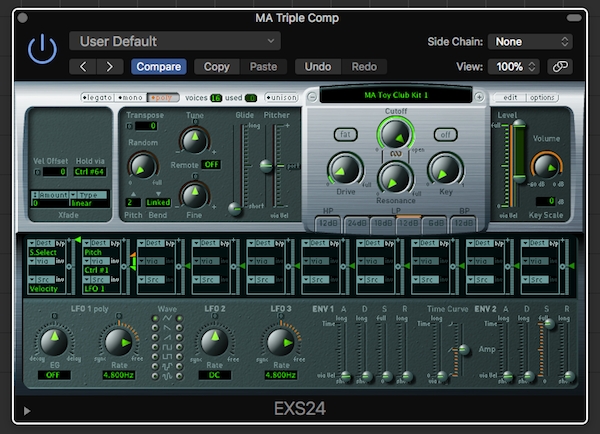Open Src menu showing LFO 1

(96, 280)
